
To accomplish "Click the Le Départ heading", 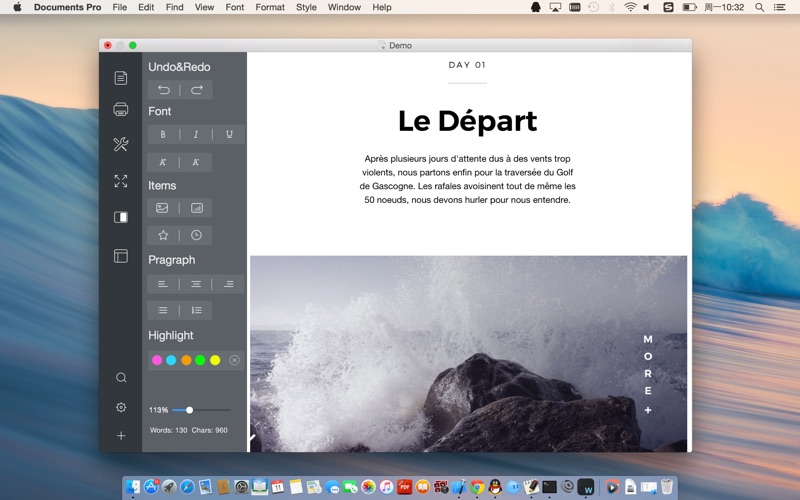I will point(467,121).
